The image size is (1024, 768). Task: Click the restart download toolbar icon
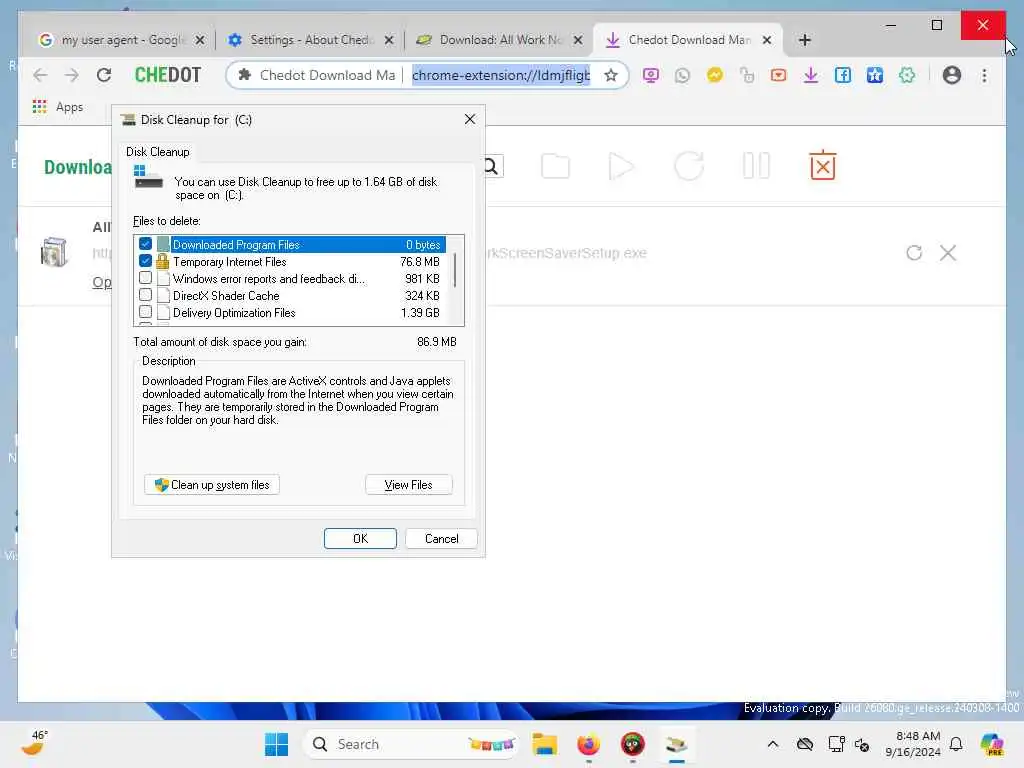coord(689,166)
